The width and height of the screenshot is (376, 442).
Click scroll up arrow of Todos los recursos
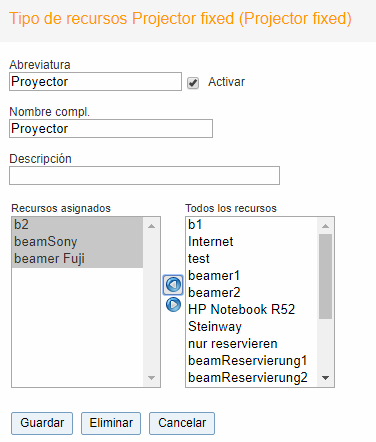tap(325, 226)
